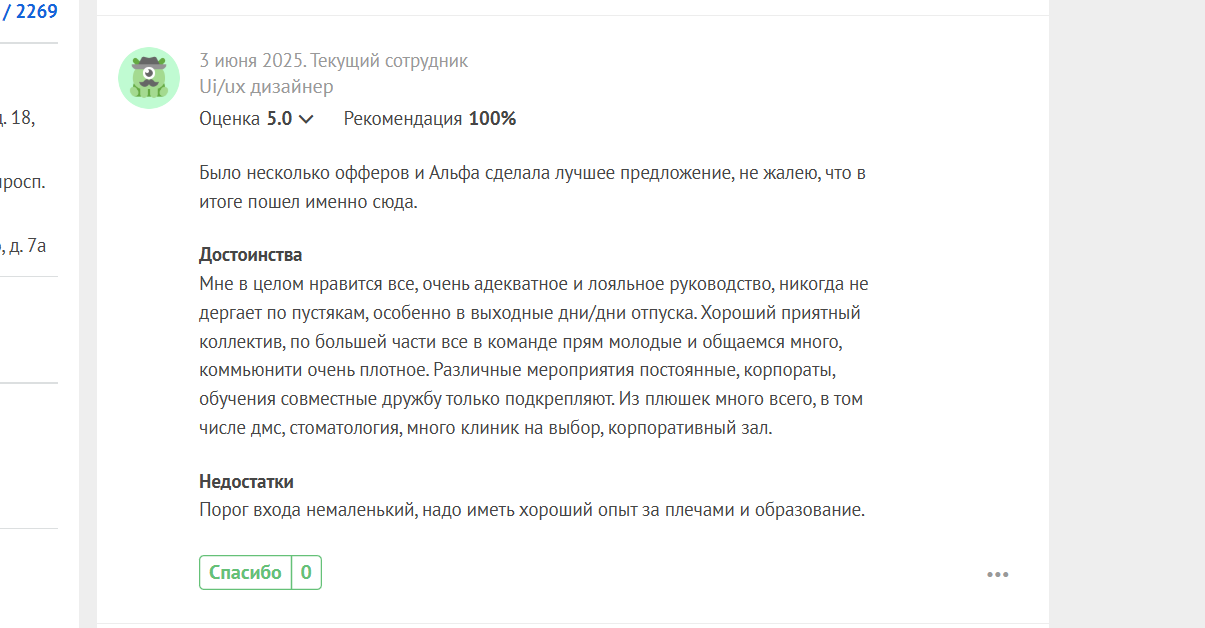Click the "д. 18," address in the sidebar
This screenshot has width=1205, height=628.
pyautogui.click(x=18, y=119)
